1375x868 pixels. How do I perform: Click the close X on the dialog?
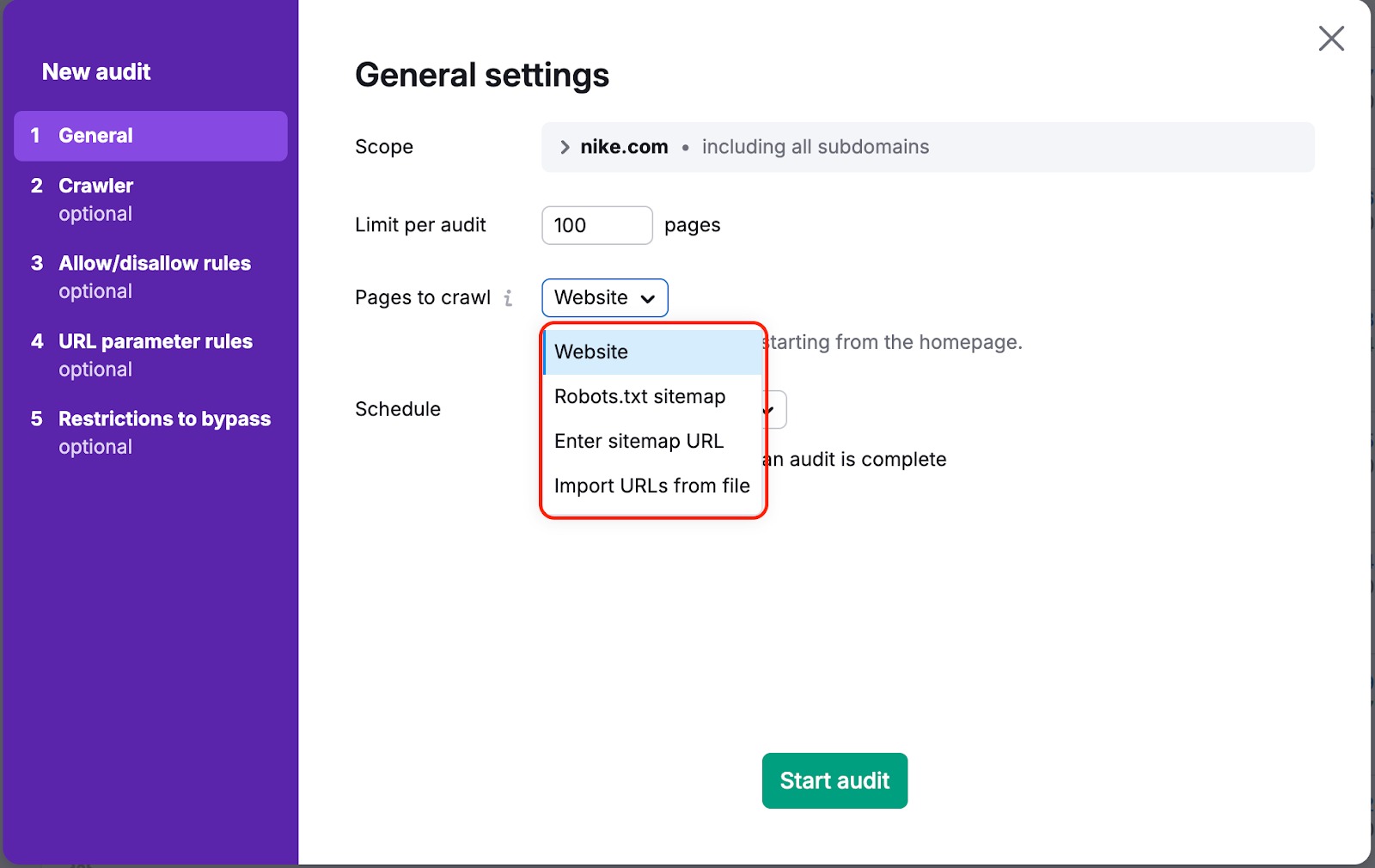(x=1331, y=39)
